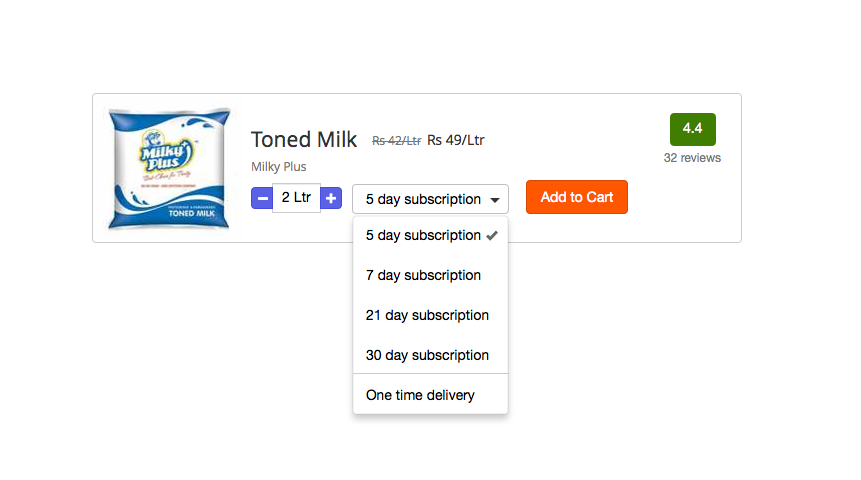The image size is (861, 480).
Task: Select 30 day subscription in the menu
Action: point(427,355)
